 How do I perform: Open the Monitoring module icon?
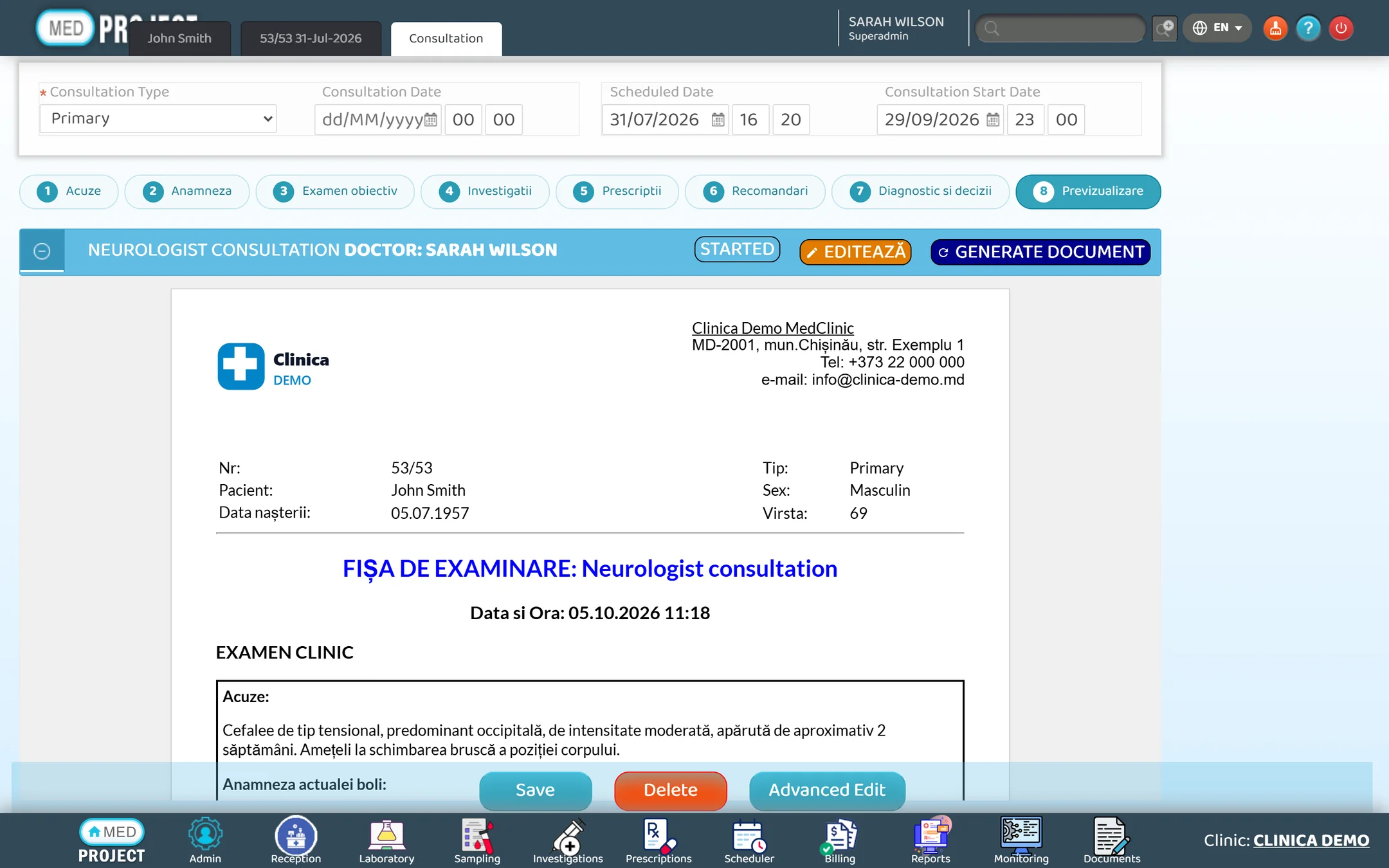[1021, 840]
